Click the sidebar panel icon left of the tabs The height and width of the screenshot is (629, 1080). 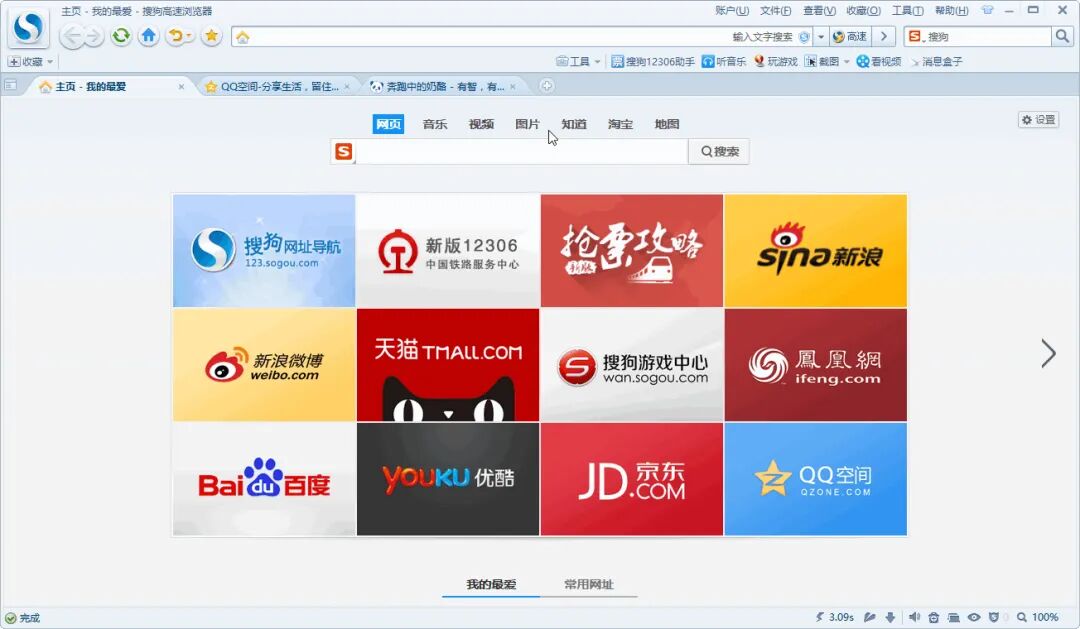click(10, 85)
